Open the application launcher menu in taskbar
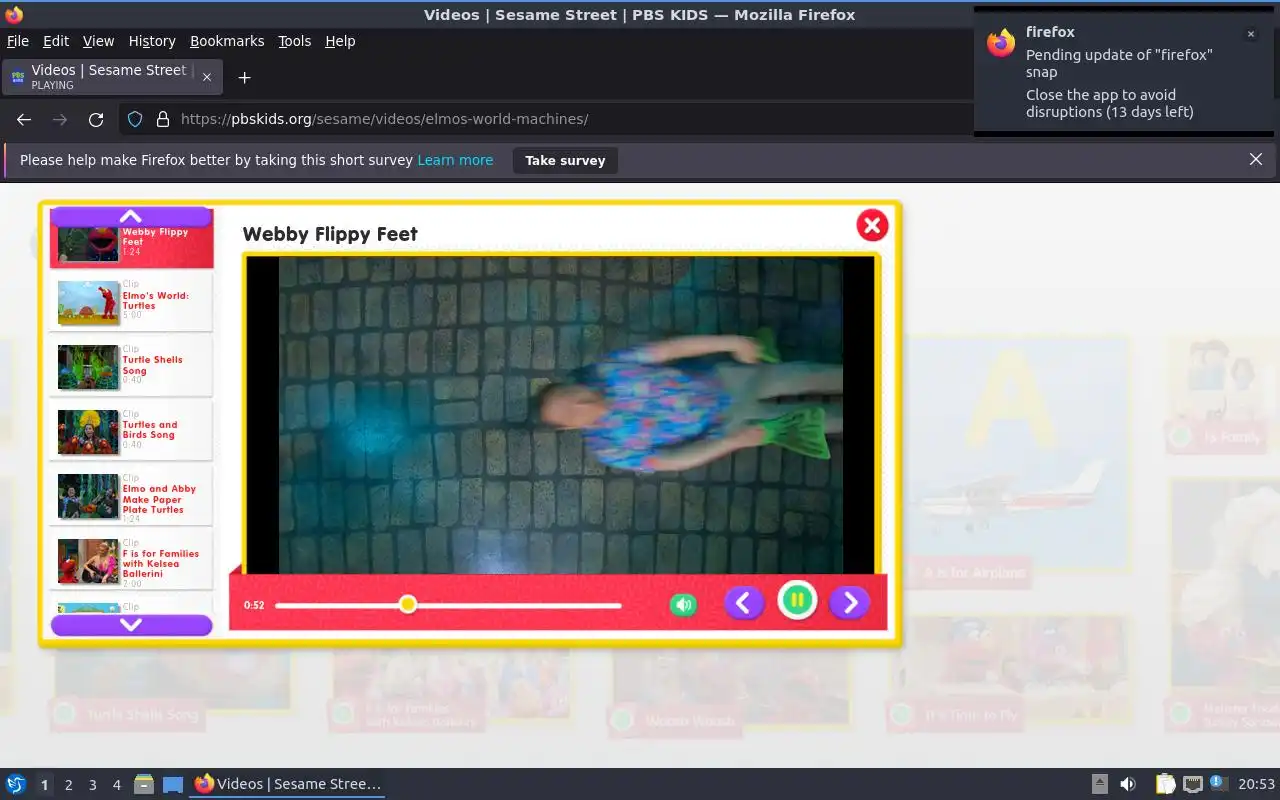Viewport: 1280px width, 800px height. tap(16, 784)
